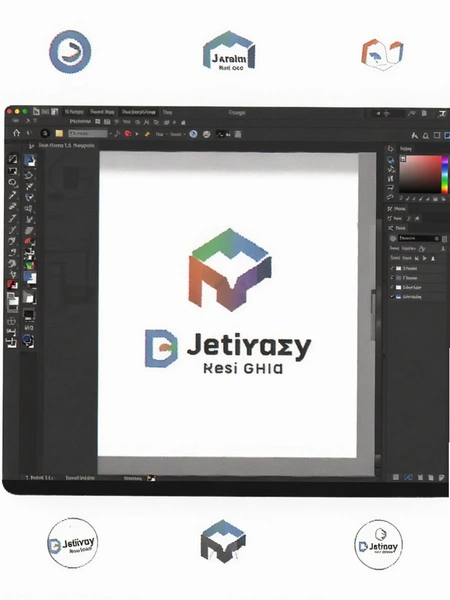The height and width of the screenshot is (600, 450).
Task: Click the play triangle in layers panel
Action: (x=424, y=258)
